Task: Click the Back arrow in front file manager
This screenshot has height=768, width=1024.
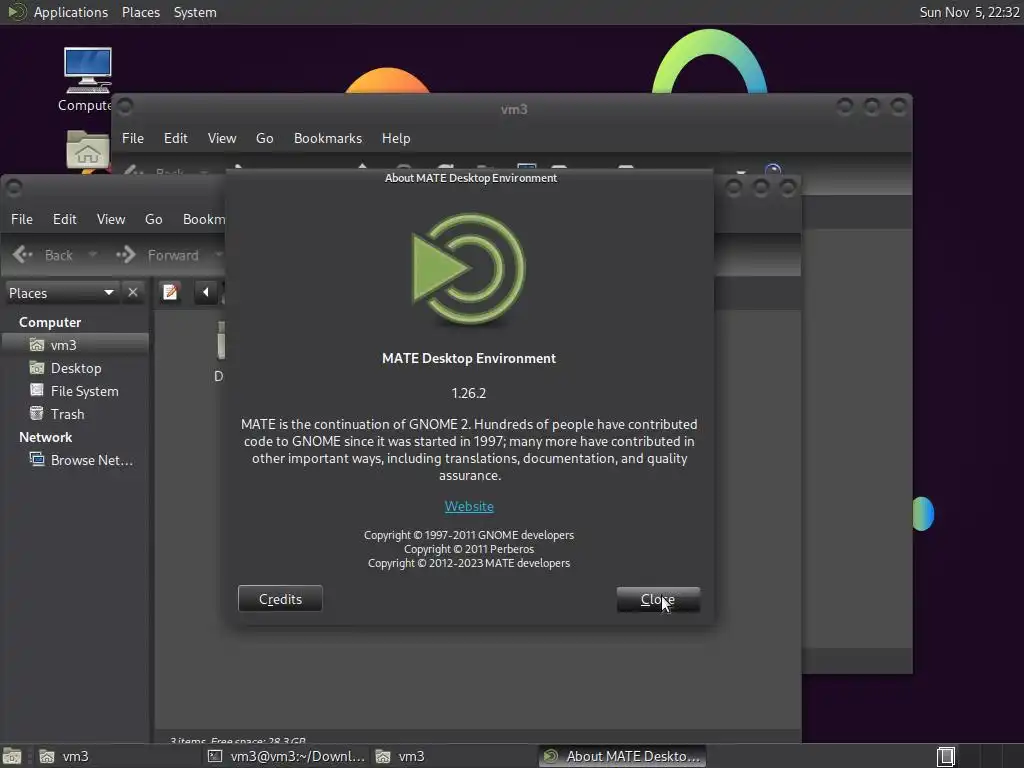Action: [42, 255]
